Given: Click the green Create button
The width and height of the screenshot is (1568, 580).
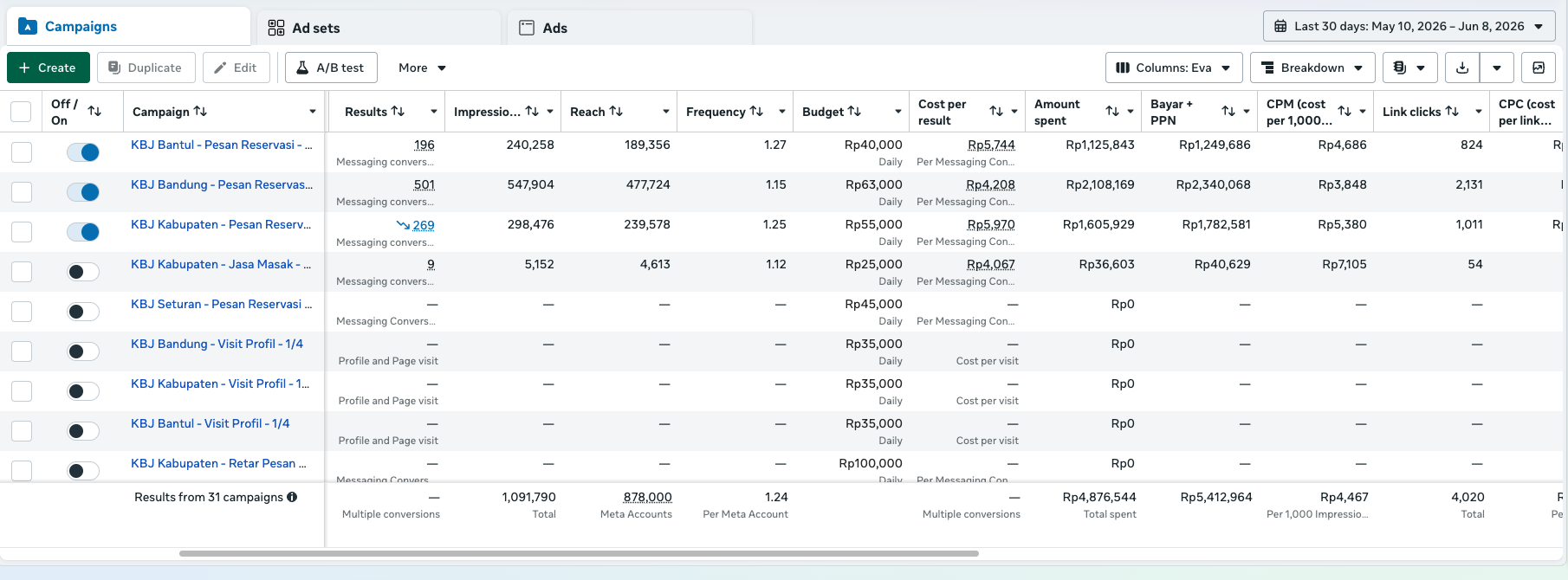Looking at the screenshot, I should [47, 68].
